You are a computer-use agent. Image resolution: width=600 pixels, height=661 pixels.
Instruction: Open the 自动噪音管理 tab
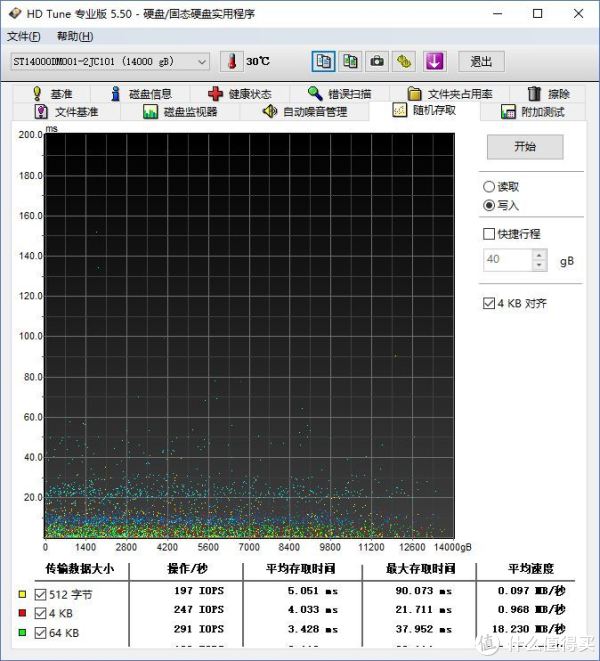[x=304, y=112]
